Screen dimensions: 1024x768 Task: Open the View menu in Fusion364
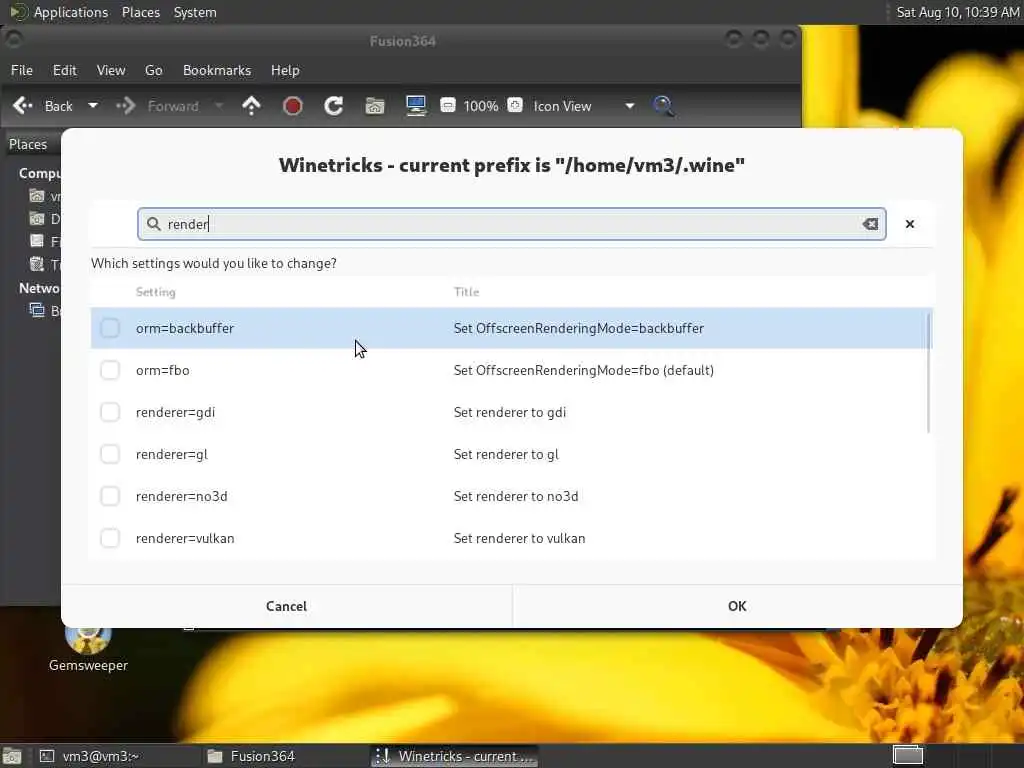point(111,70)
